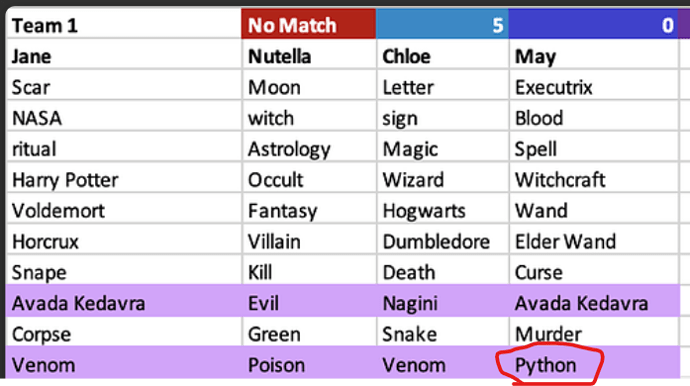Select the Nagini cell in purple row
Viewport: 690px width, 386px height.
click(x=442, y=301)
